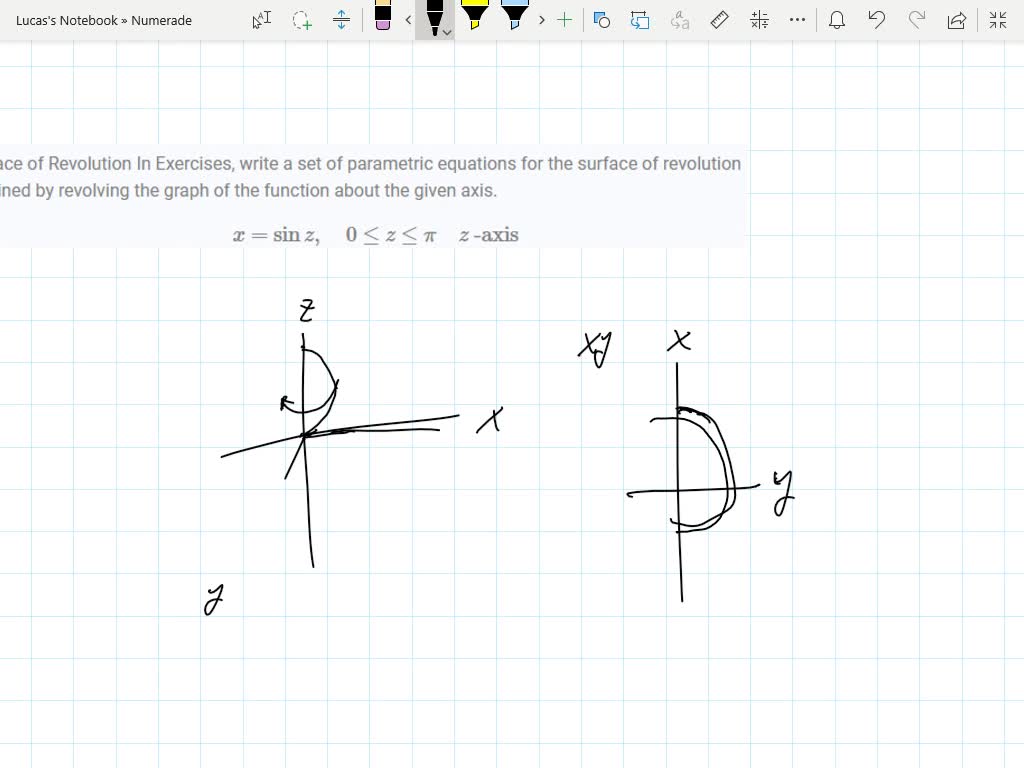The image size is (1024, 768).
Task: Select the Eraser tool
Action: pos(381,18)
